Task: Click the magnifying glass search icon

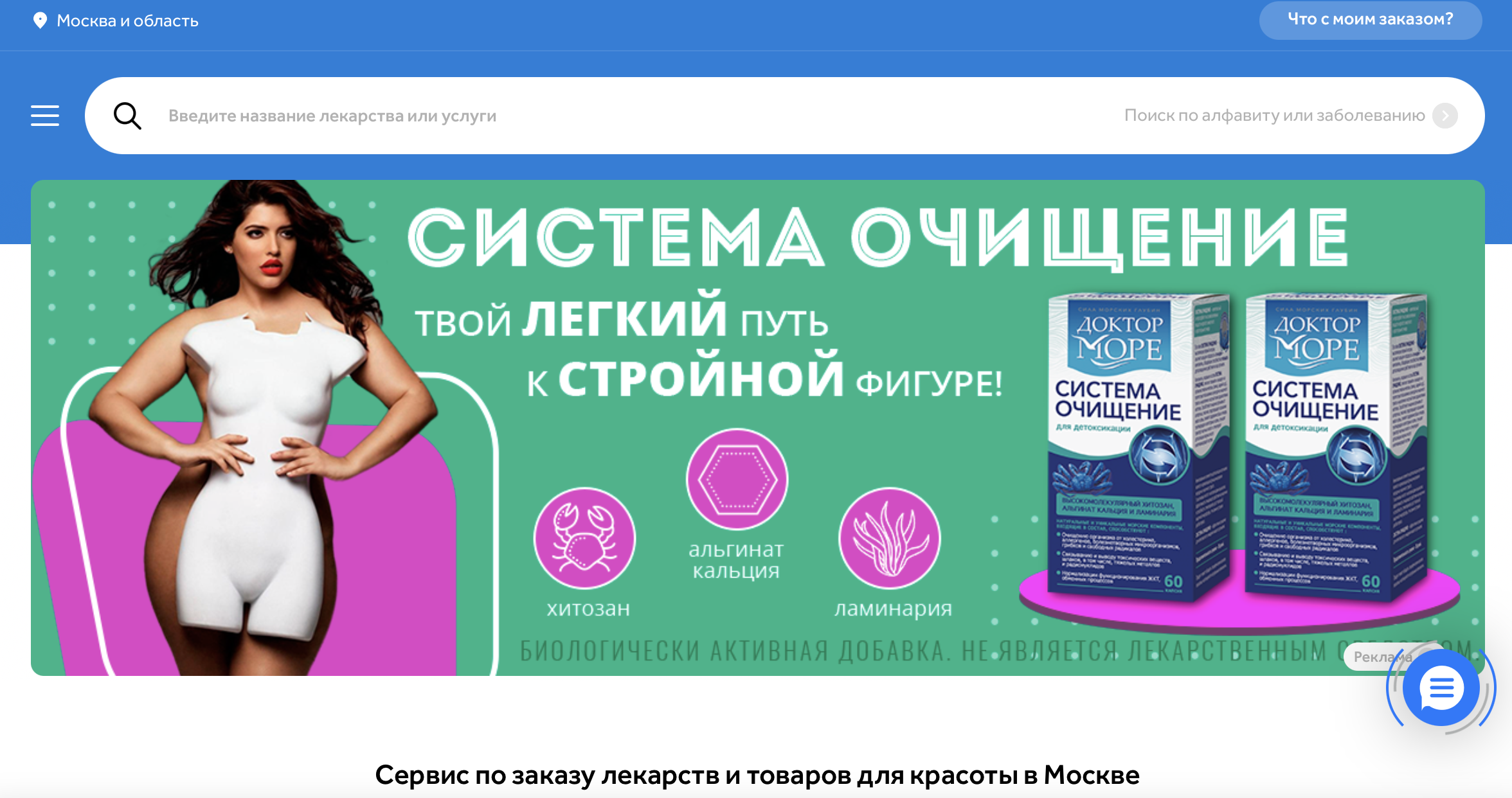Action: click(x=127, y=116)
